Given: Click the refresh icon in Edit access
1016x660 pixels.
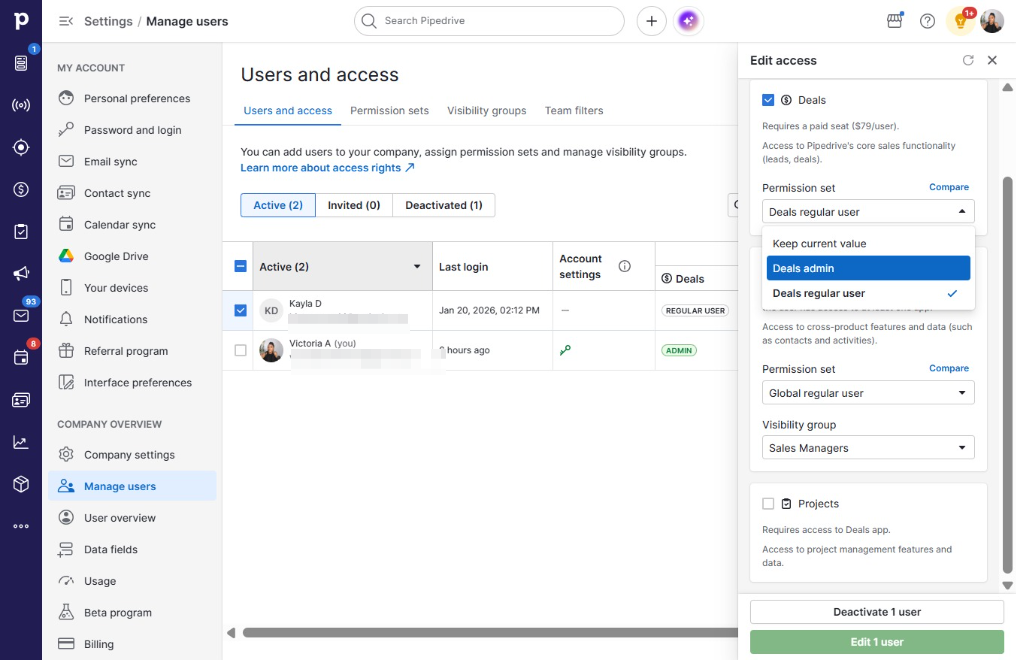Looking at the screenshot, I should pos(968,60).
